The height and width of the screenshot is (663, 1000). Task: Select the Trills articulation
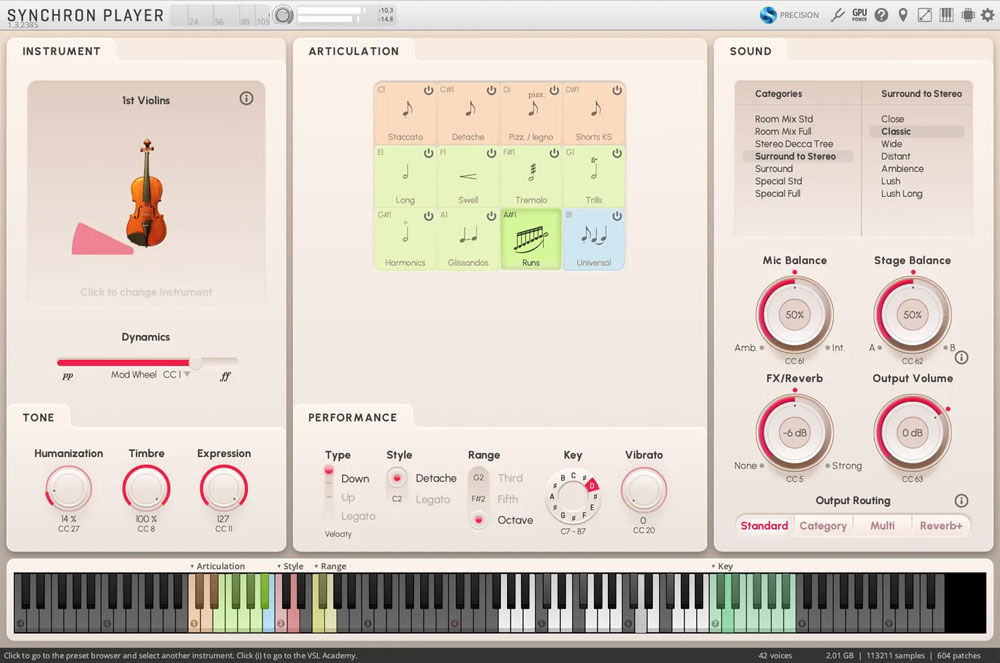point(594,176)
